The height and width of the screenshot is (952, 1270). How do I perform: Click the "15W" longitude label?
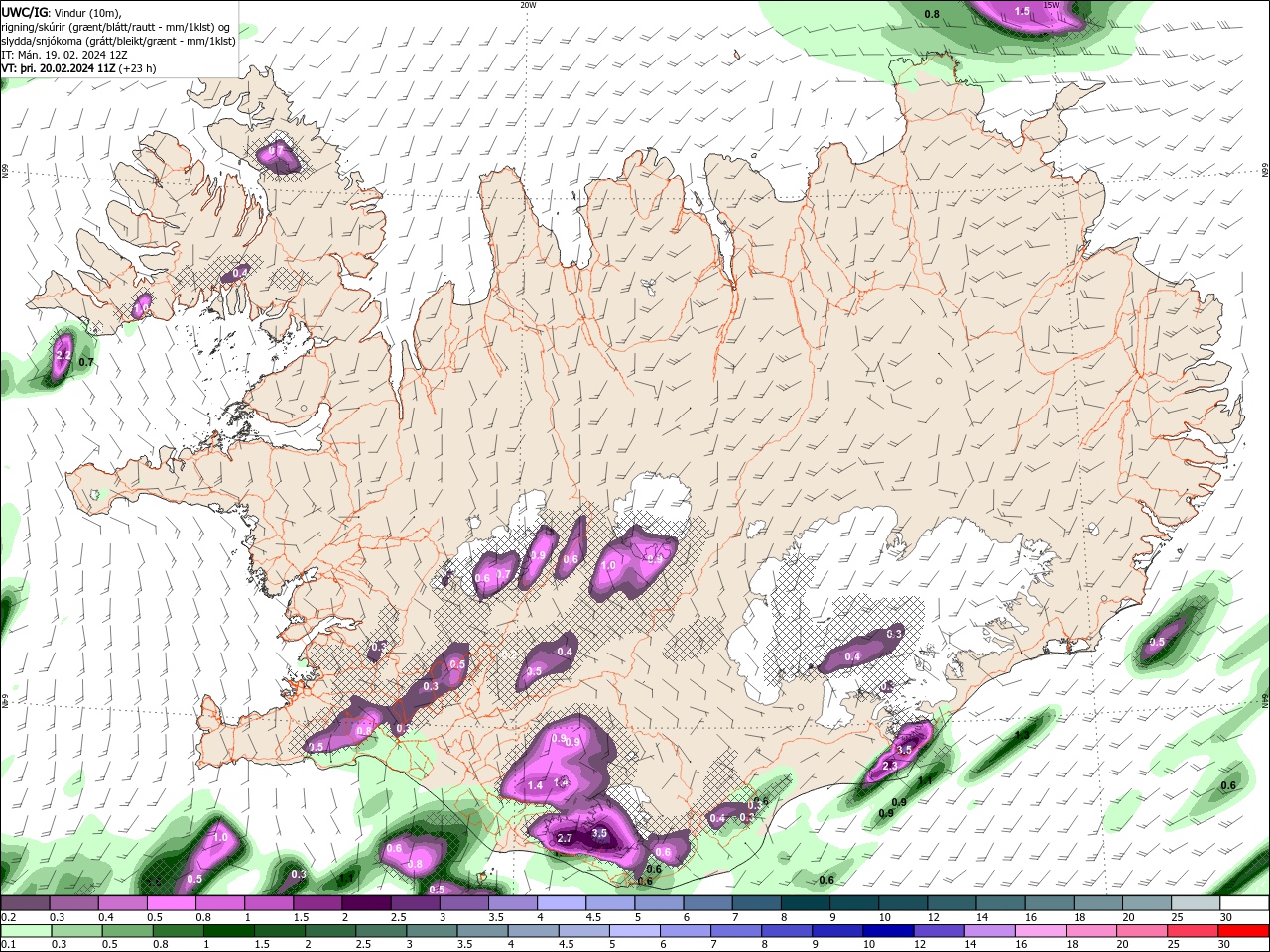pos(1052,5)
